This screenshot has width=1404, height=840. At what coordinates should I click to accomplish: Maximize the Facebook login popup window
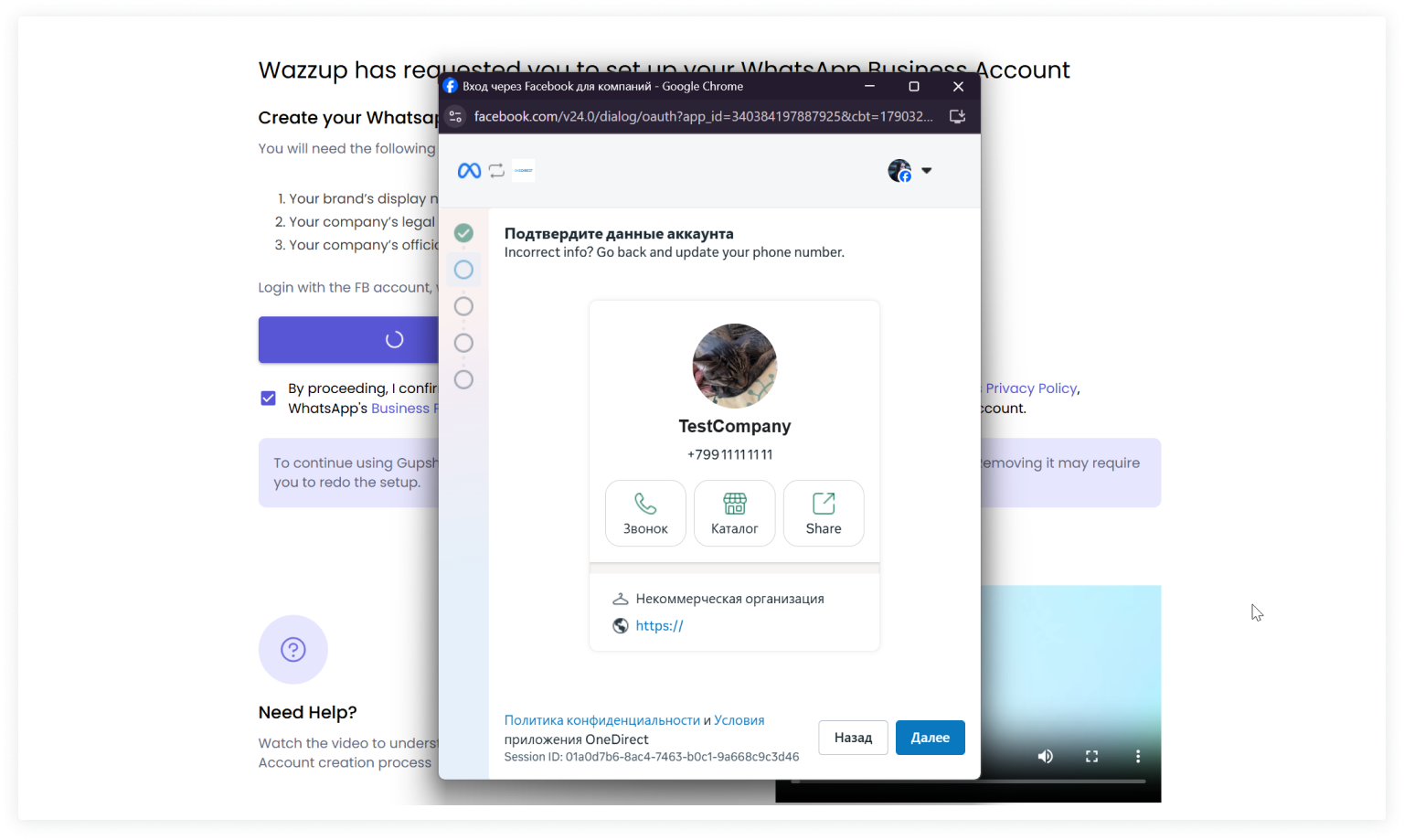[x=913, y=86]
